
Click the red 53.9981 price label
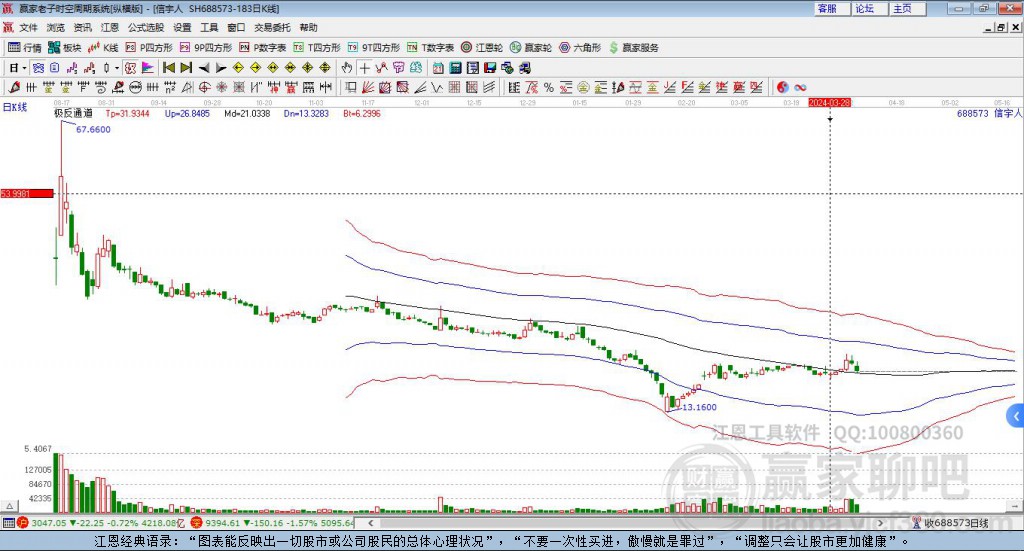coord(27,194)
